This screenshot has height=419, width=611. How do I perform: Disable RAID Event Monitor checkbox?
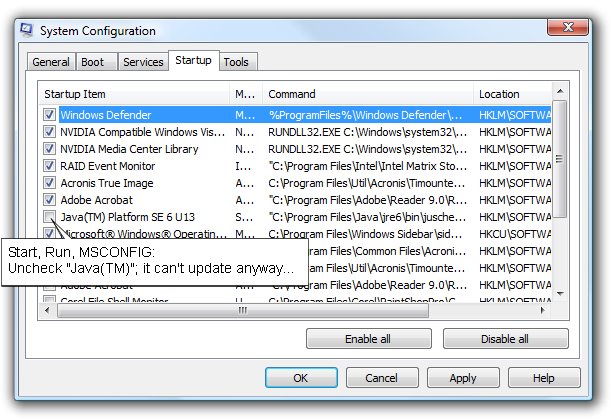click(x=49, y=166)
